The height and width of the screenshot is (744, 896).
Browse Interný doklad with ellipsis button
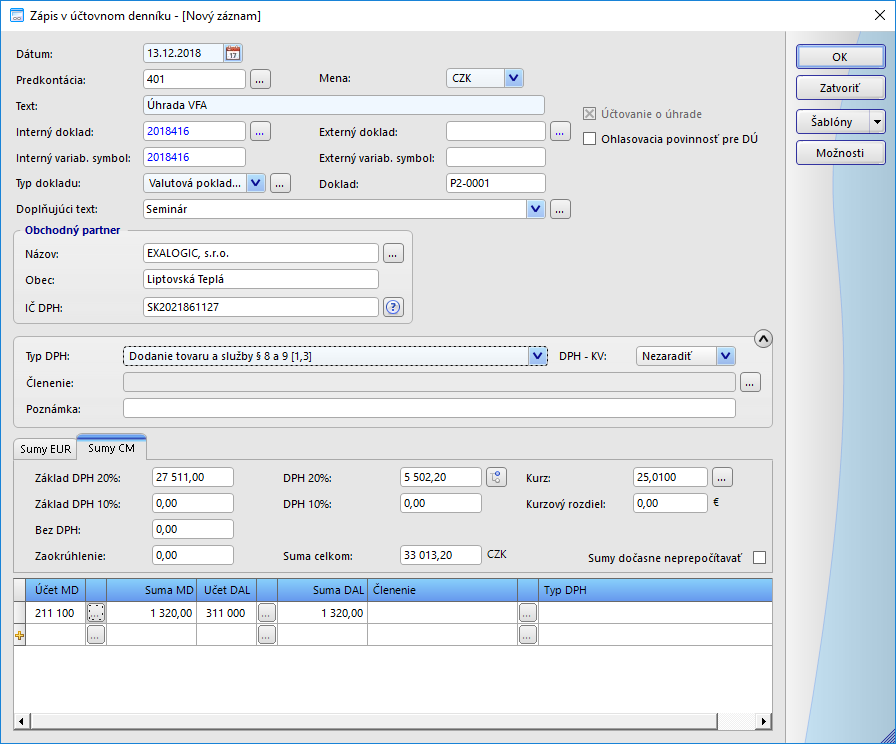click(260, 131)
